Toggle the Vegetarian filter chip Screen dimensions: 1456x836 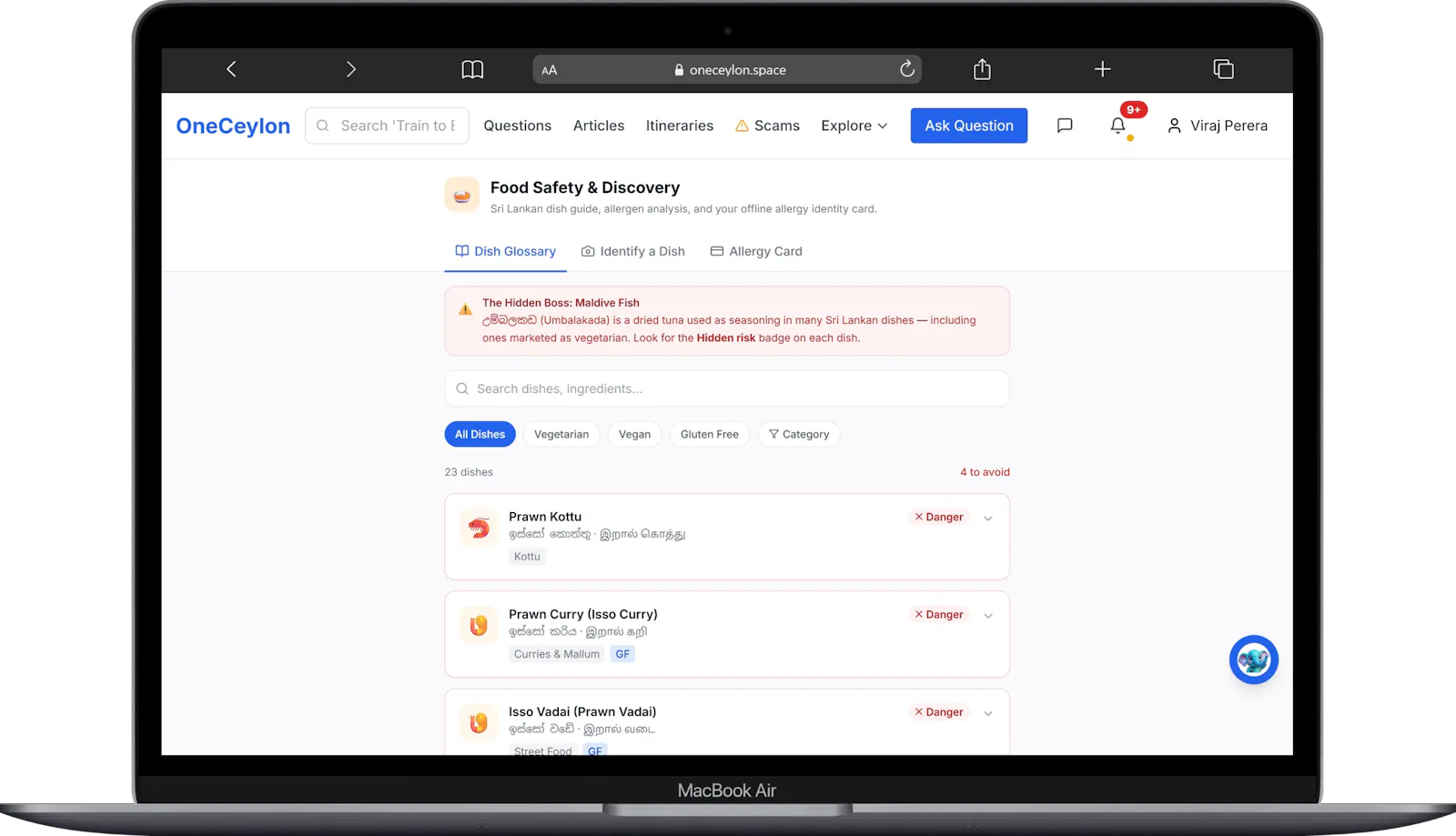pos(561,434)
